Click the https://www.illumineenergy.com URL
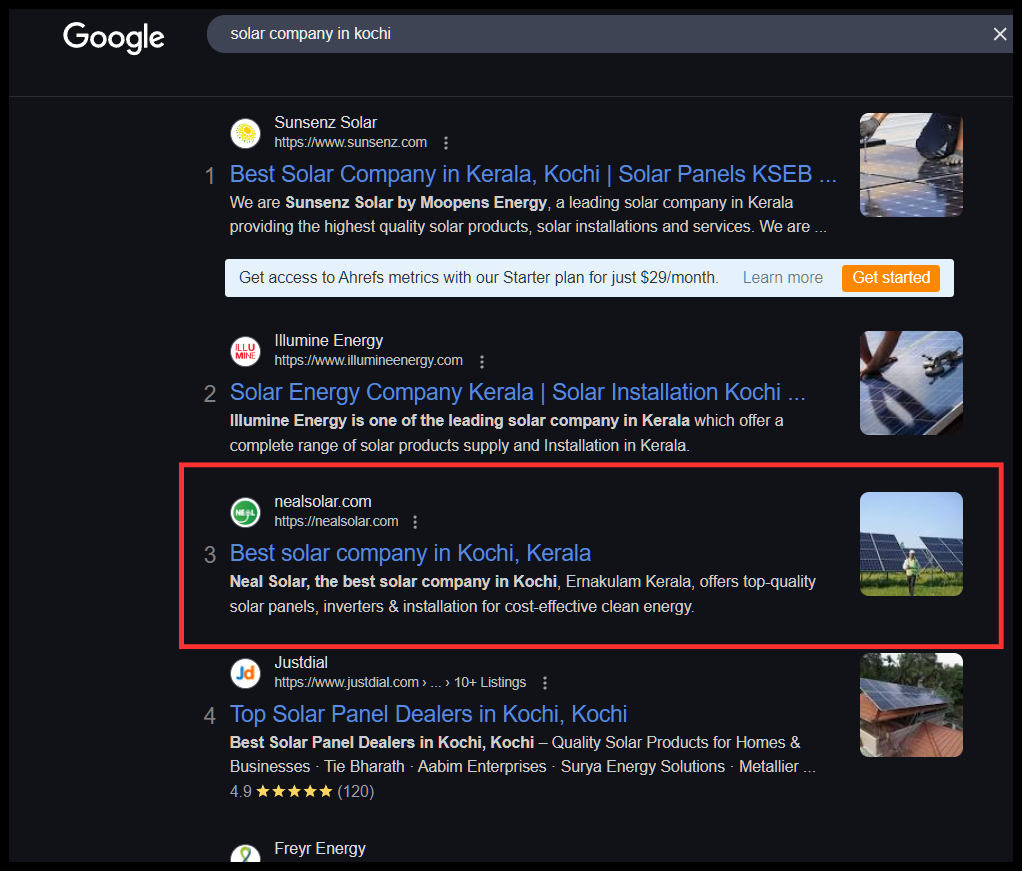1022x871 pixels. [368, 361]
